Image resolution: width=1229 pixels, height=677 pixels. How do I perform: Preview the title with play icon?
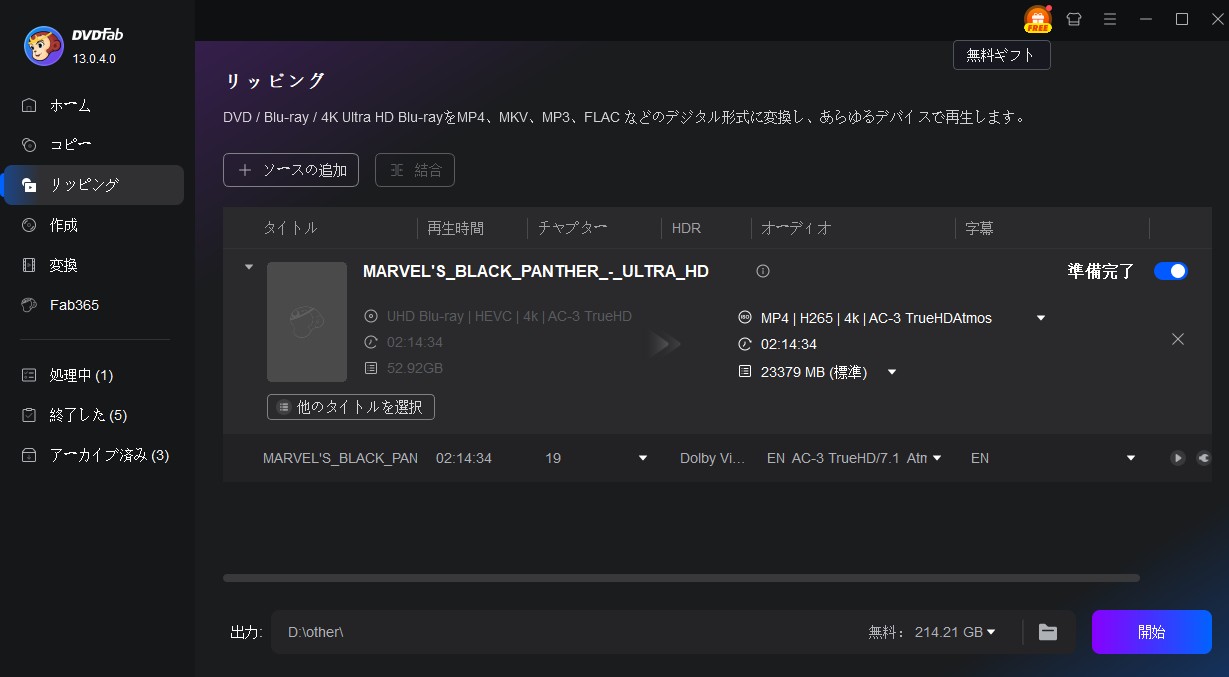(1178, 458)
